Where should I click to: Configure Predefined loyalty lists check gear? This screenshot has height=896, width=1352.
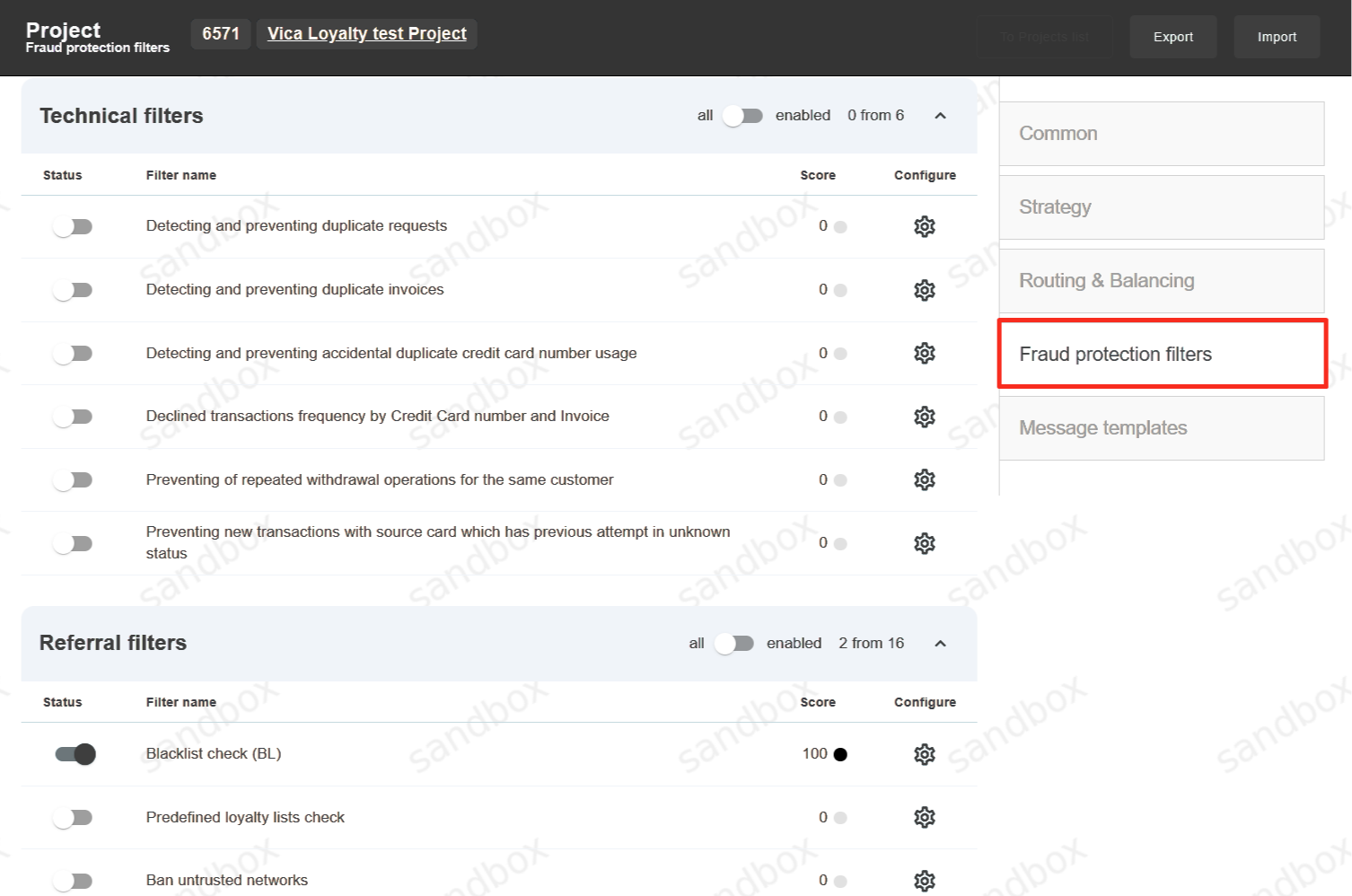pos(924,817)
